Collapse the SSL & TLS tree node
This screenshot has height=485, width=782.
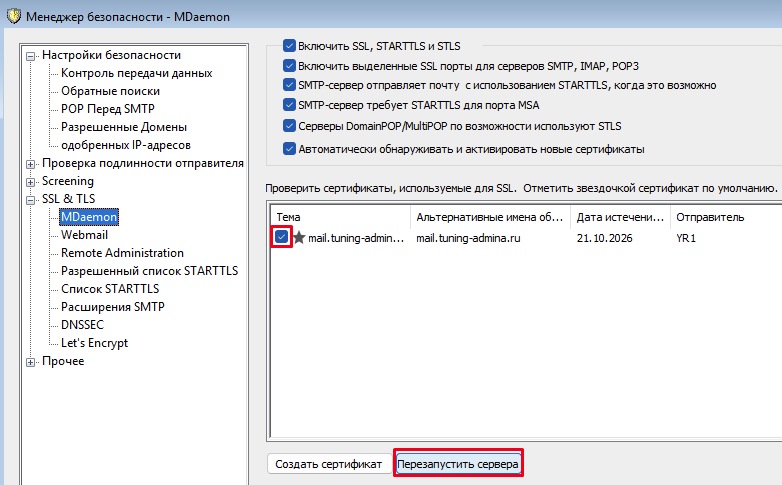pyautogui.click(x=30, y=200)
